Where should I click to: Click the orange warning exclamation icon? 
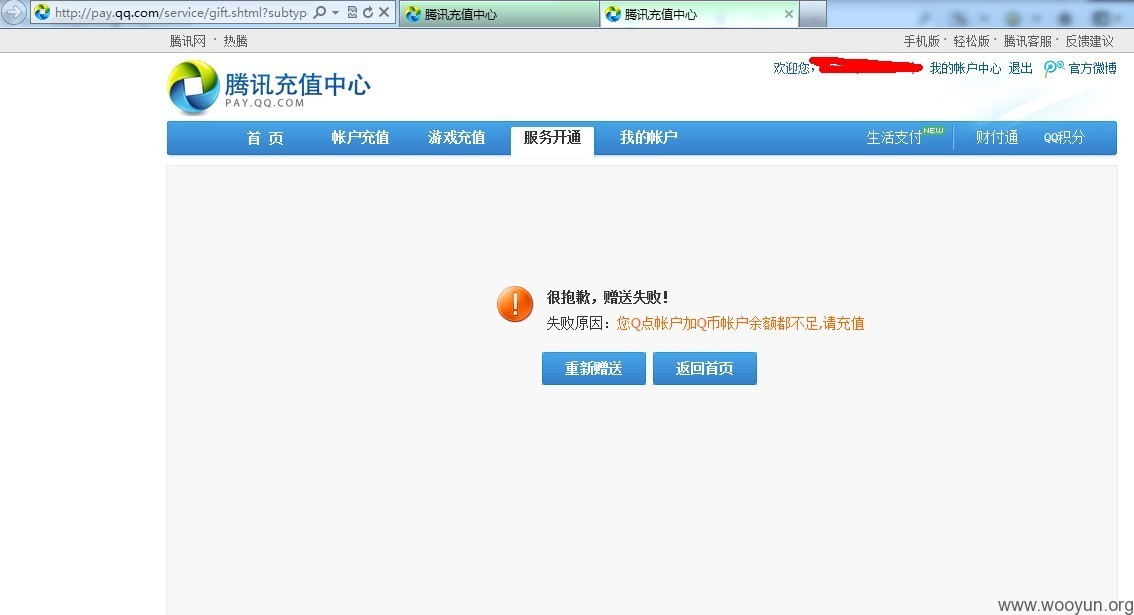[515, 304]
